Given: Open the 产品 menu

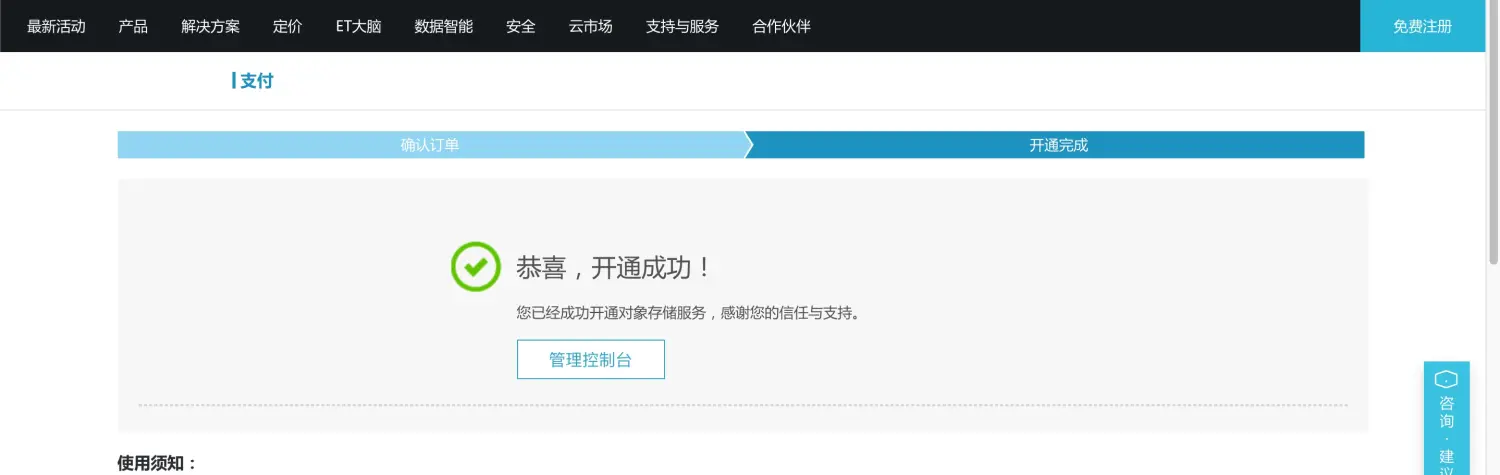Looking at the screenshot, I should 133,27.
